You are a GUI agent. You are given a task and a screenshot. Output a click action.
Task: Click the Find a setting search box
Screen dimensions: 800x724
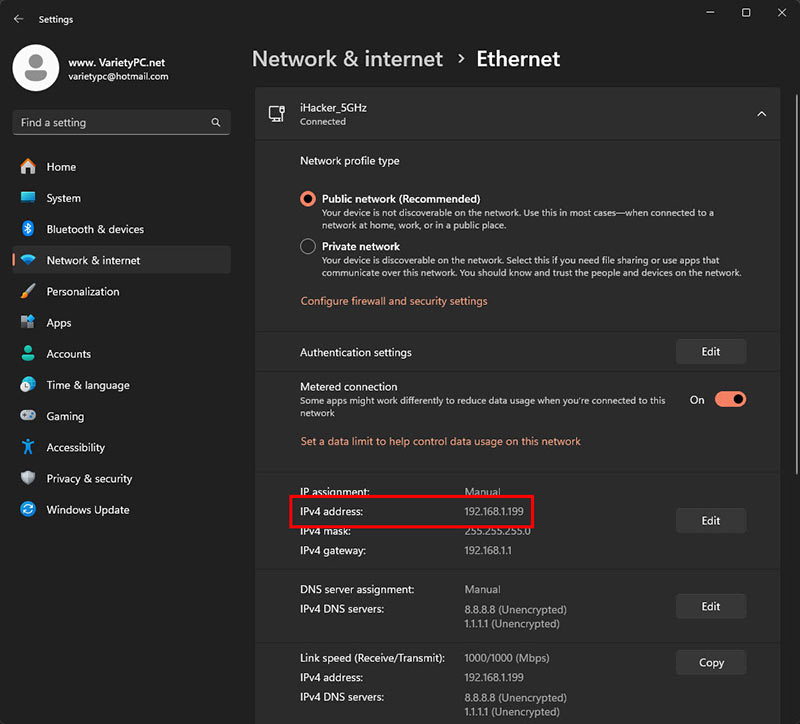121,122
